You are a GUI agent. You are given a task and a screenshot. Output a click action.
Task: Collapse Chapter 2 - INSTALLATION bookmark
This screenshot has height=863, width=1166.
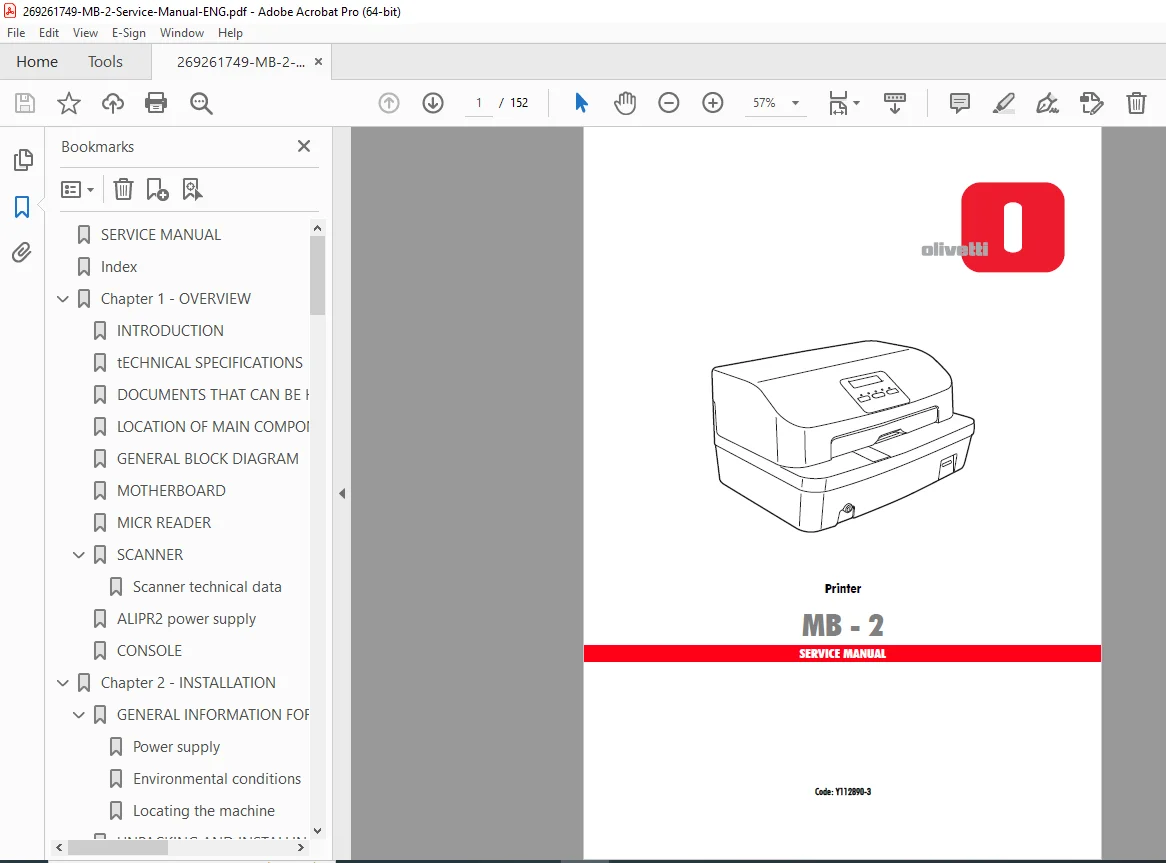63,682
